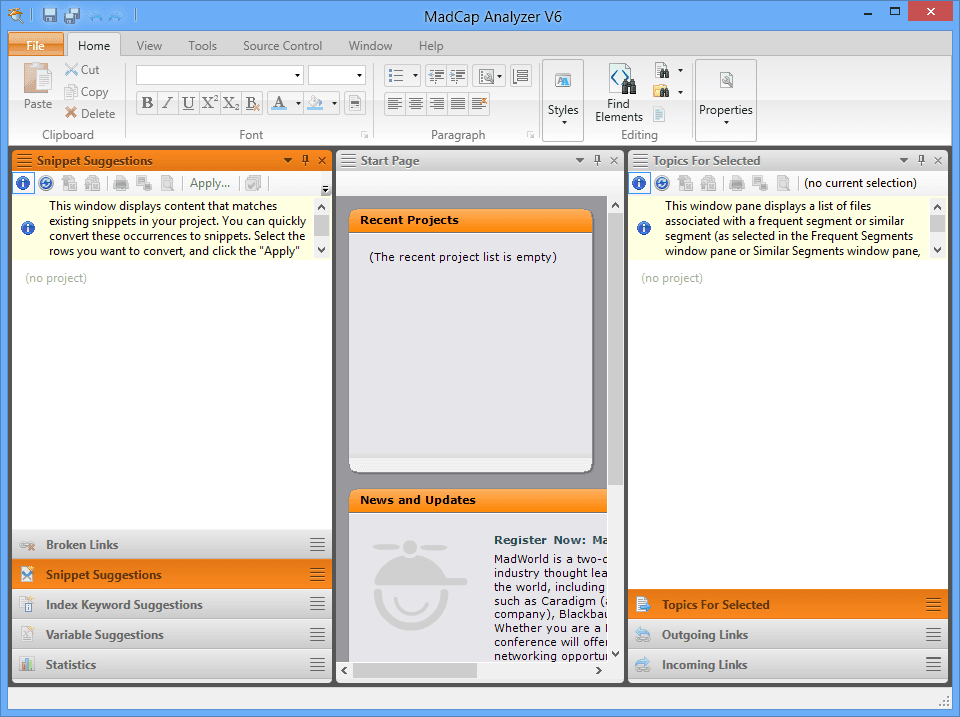Viewport: 960px width, 717px height.
Task: Open the Paragraph group dialog launcher
Action: [x=530, y=135]
